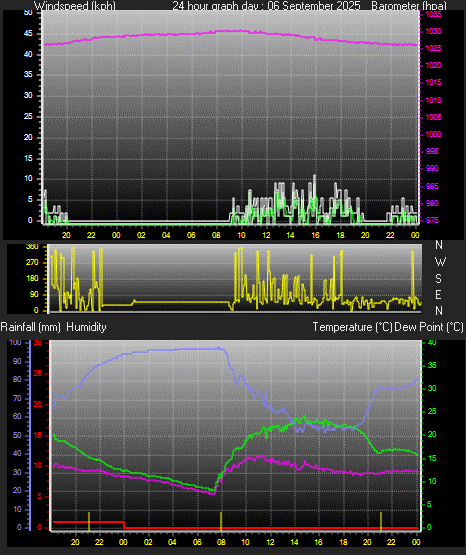Click the W compass direction label
Image resolution: width=466 pixels, height=555 pixels.
[x=440, y=262]
